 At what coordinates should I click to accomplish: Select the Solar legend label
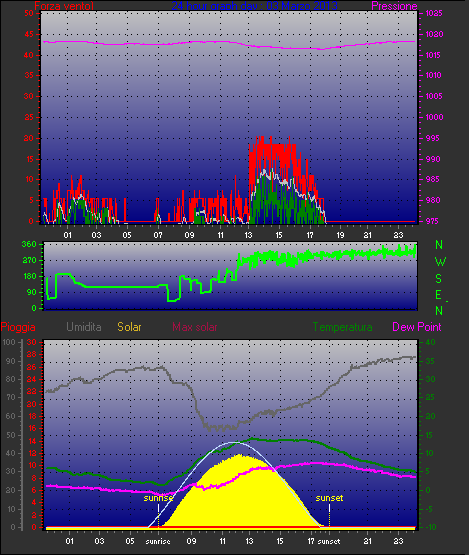click(129, 327)
